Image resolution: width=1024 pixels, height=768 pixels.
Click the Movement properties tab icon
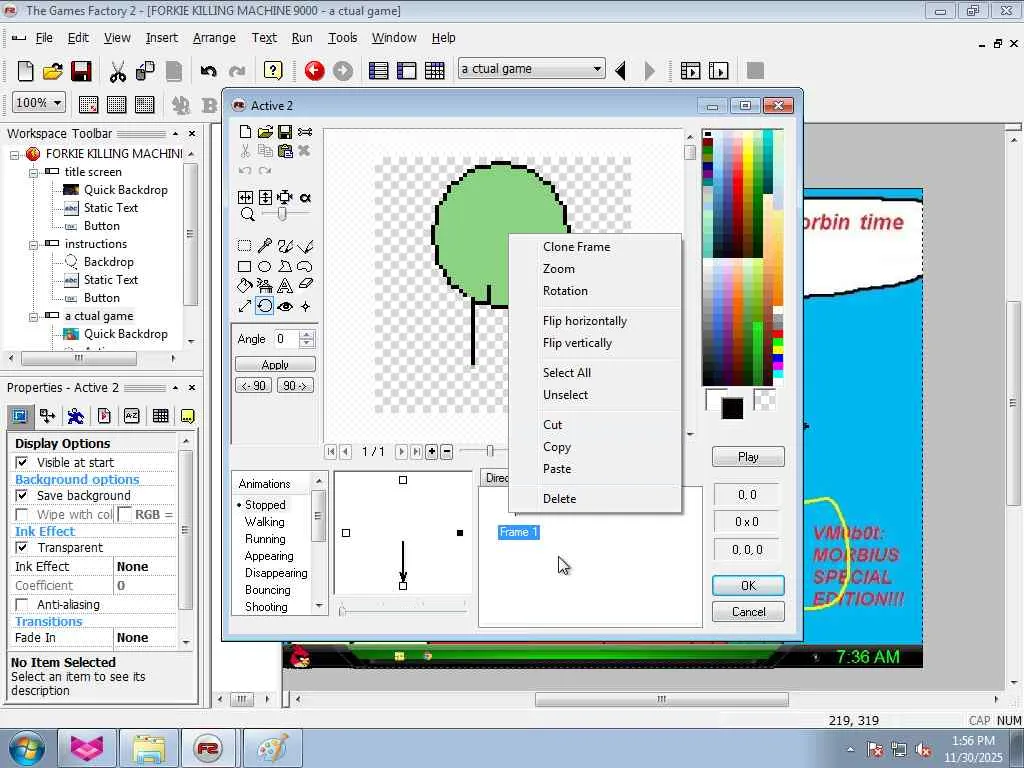pos(47,416)
